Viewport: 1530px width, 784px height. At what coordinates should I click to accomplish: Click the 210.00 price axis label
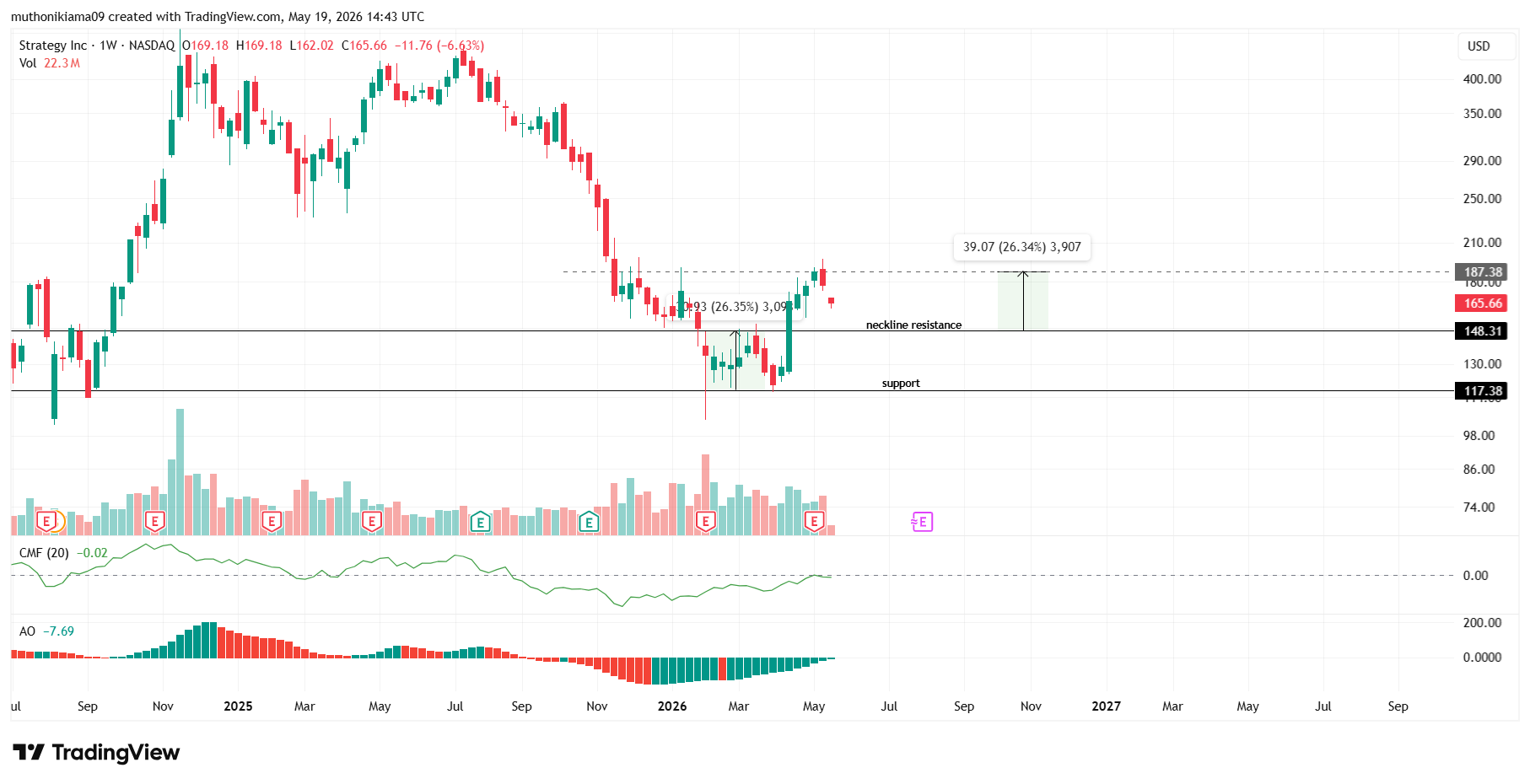1482,243
